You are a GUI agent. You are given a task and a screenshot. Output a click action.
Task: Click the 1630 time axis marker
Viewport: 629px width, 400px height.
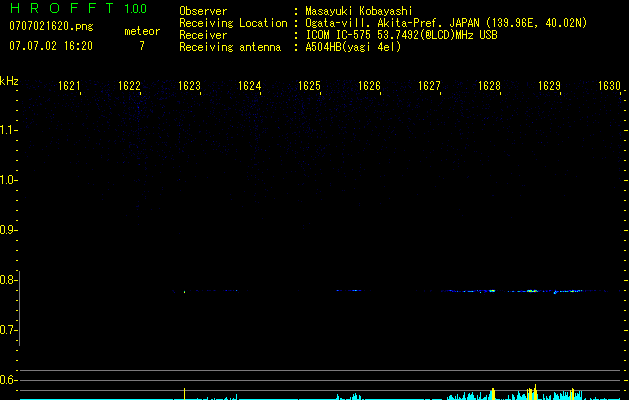[x=609, y=86]
